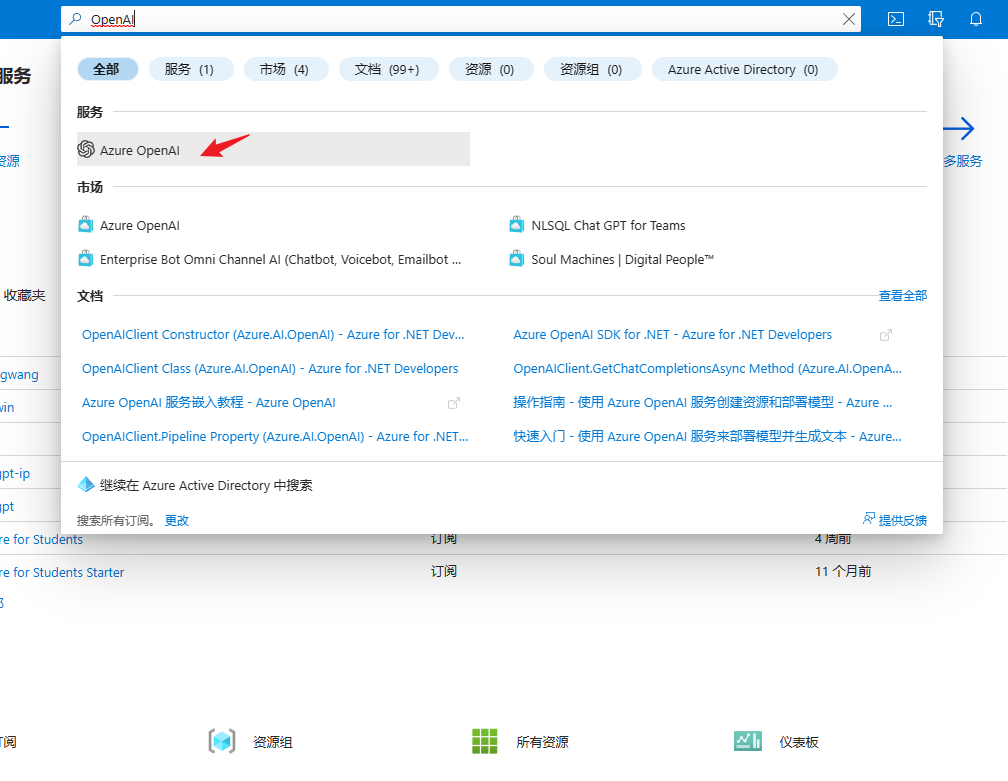Click the notifications bell icon
Screen dimensions: 1008x781
pos(976,19)
